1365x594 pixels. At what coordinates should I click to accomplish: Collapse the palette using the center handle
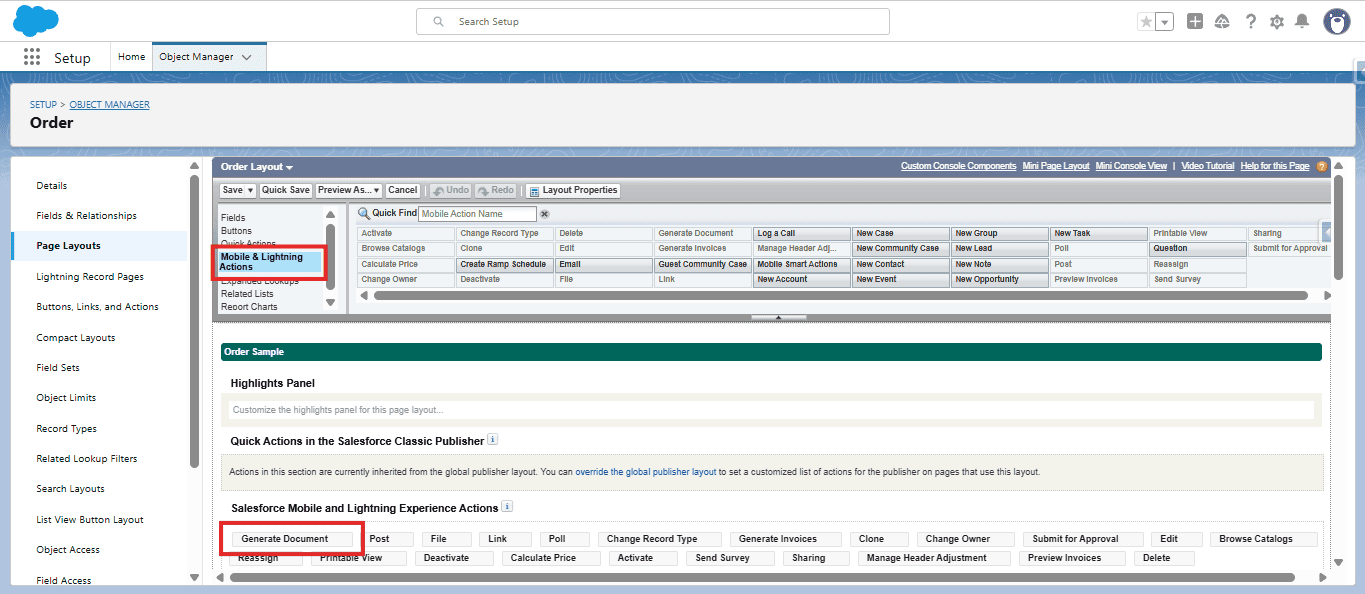(778, 317)
